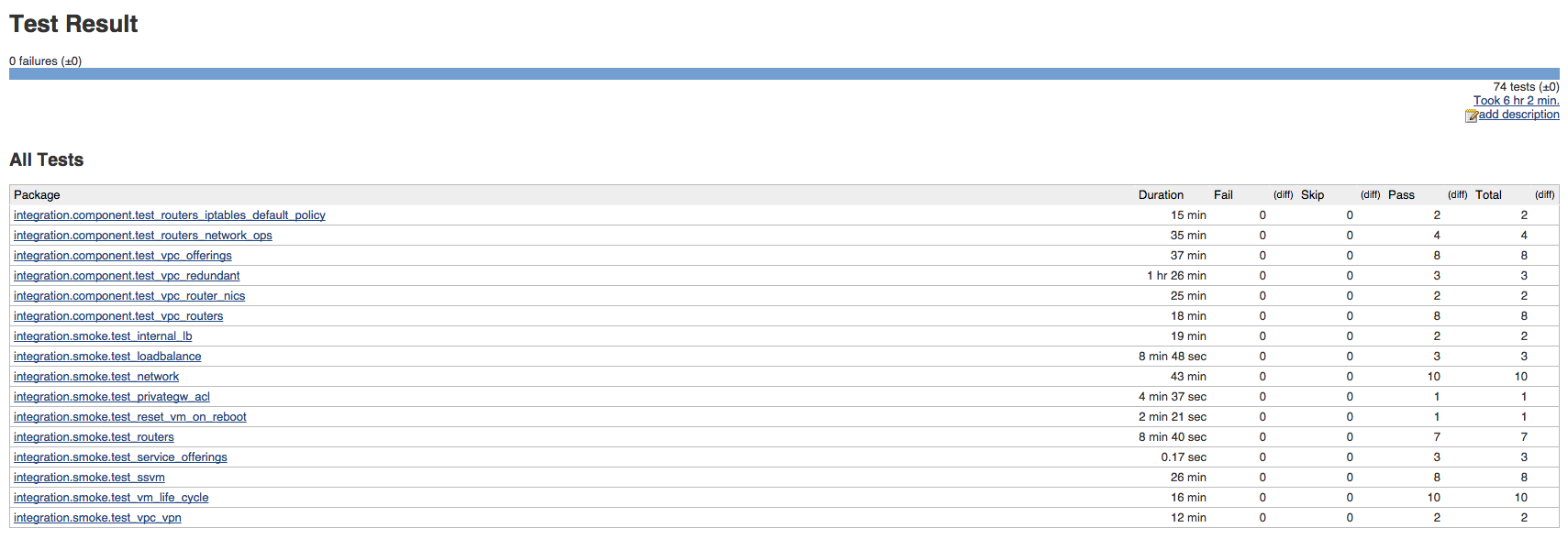This screenshot has width=1568, height=539.
Task: Sort the table by the Skip column
Action: (1311, 194)
